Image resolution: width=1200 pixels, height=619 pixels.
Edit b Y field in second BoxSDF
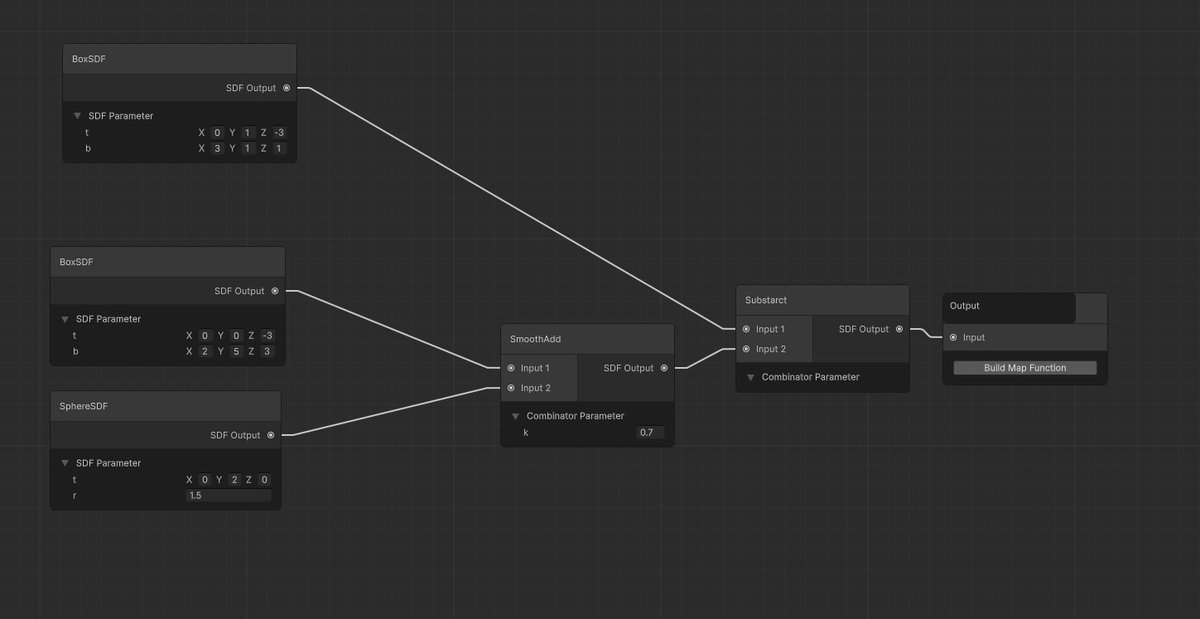coord(235,352)
